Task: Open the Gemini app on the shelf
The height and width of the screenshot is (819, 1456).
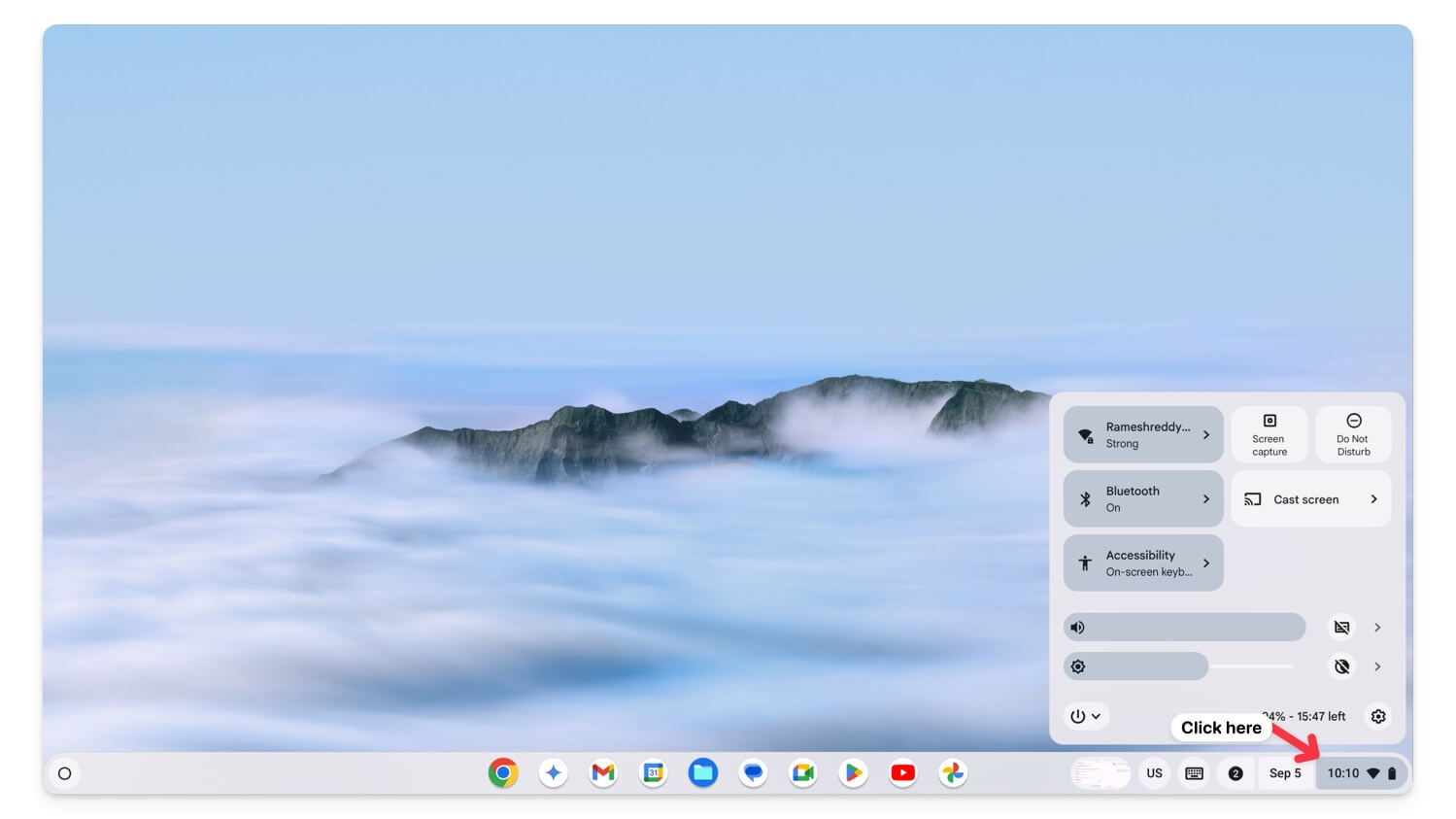Action: [x=554, y=773]
